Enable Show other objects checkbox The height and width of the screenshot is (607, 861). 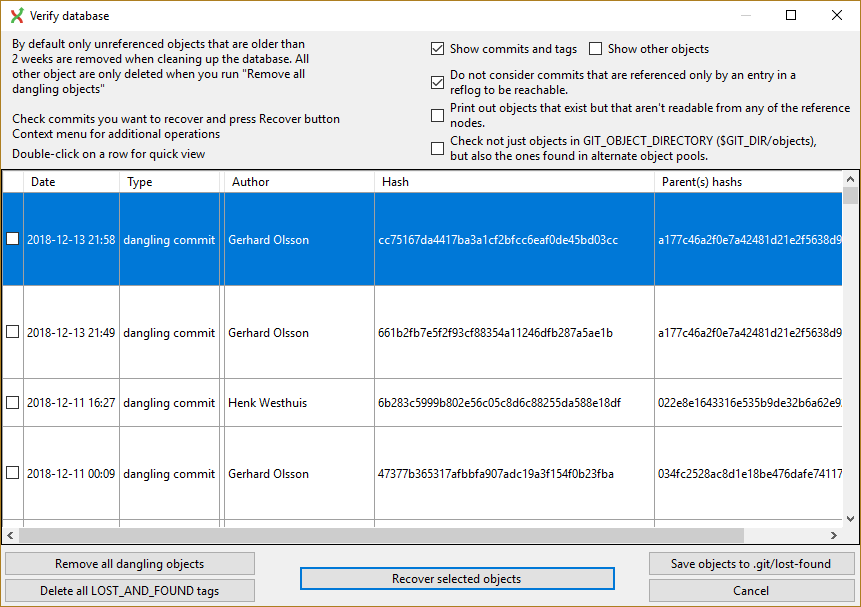[595, 49]
